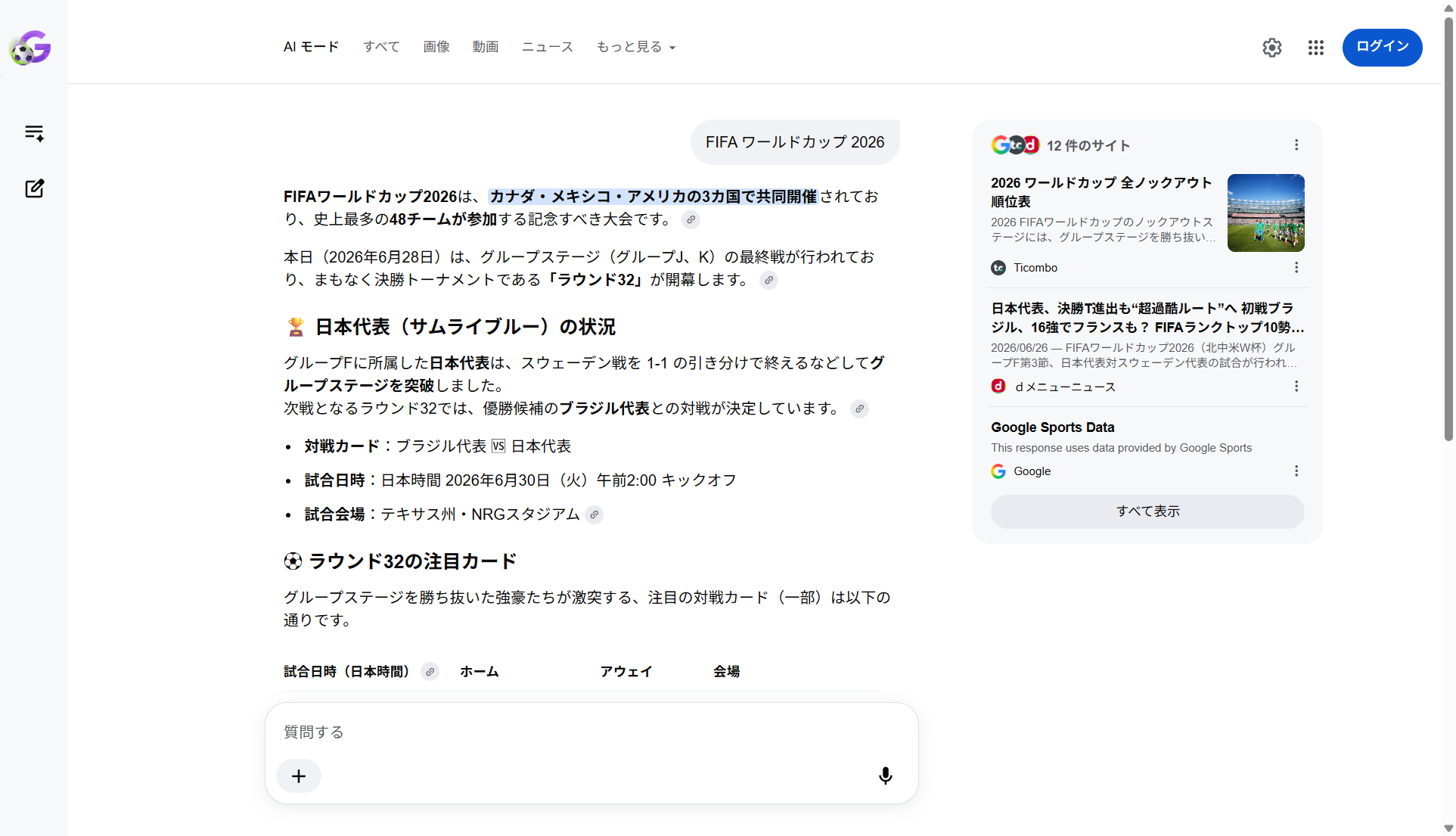
Task: Expand the もっと見る dropdown
Action: point(635,47)
